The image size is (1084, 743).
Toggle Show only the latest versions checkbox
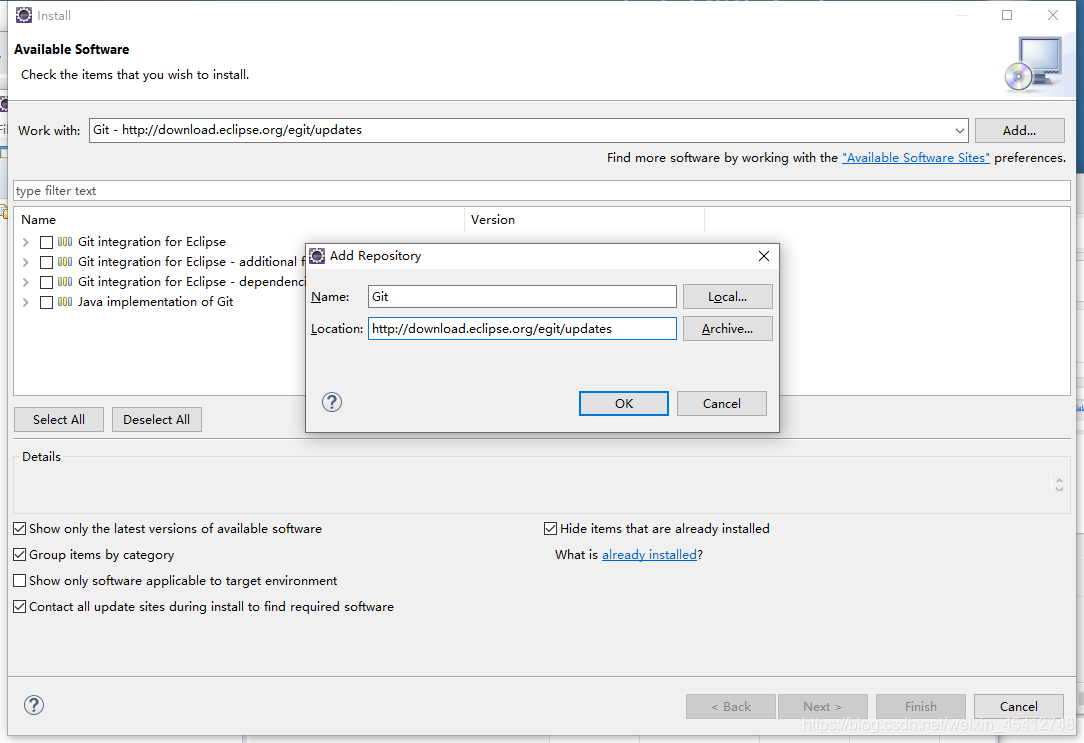[x=20, y=529]
